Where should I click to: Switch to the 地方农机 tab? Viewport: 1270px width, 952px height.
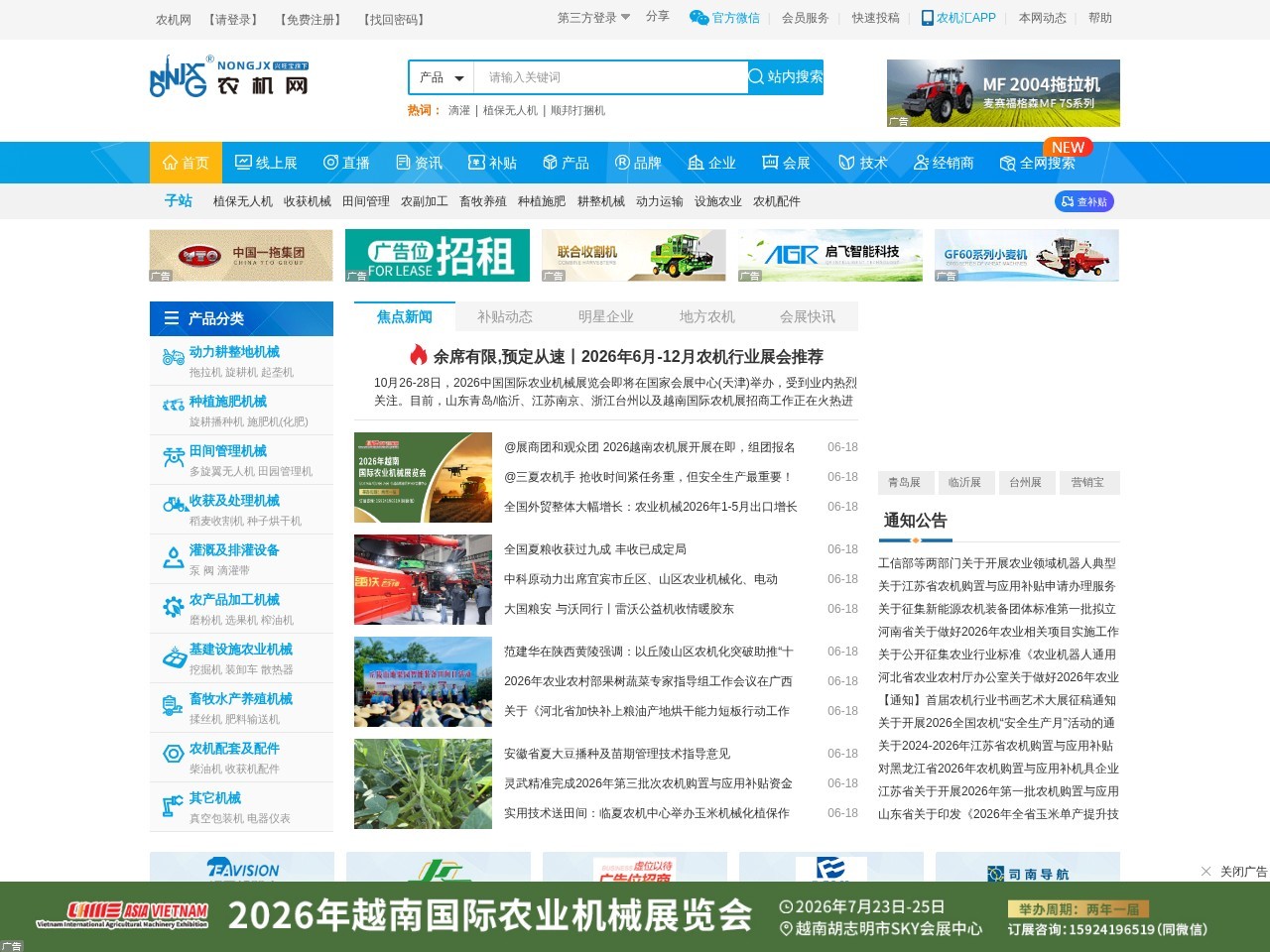pos(707,316)
